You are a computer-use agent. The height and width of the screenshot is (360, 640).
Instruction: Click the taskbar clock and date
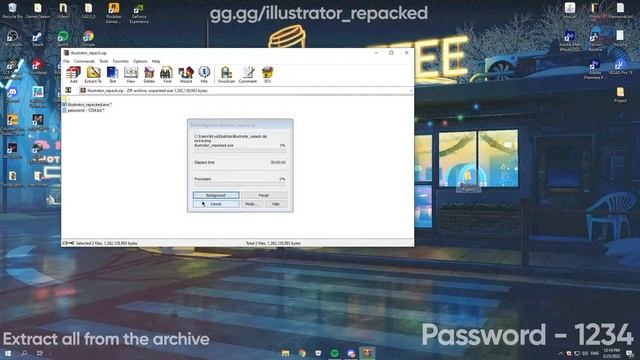click(x=611, y=353)
